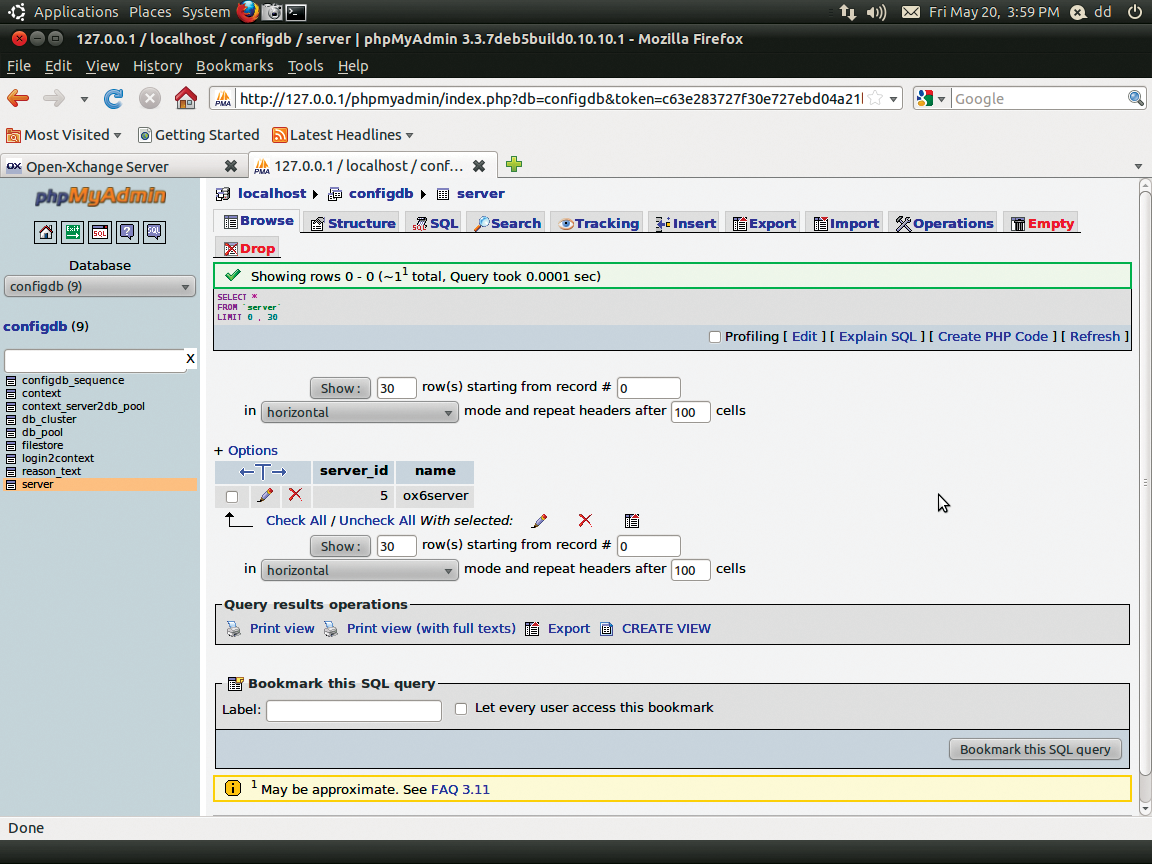Click the Export icon next to With selected

[x=632, y=521]
